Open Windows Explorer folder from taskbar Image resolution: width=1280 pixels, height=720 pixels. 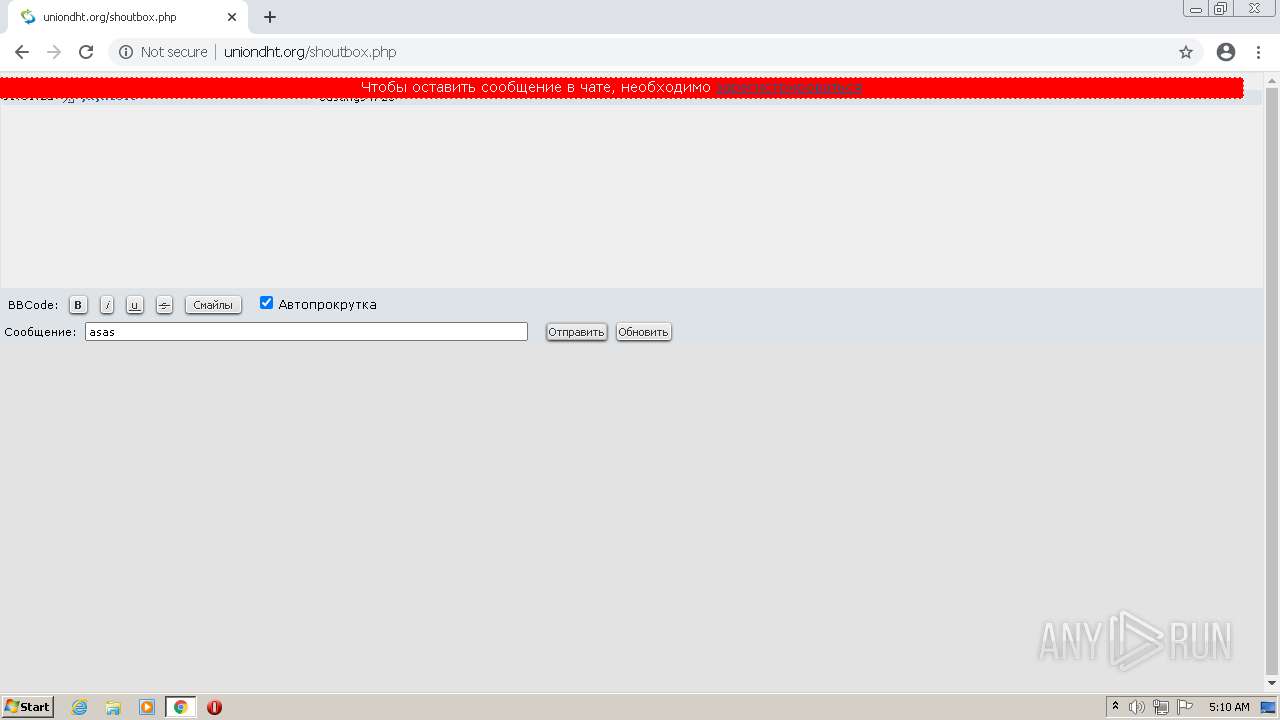coord(113,707)
